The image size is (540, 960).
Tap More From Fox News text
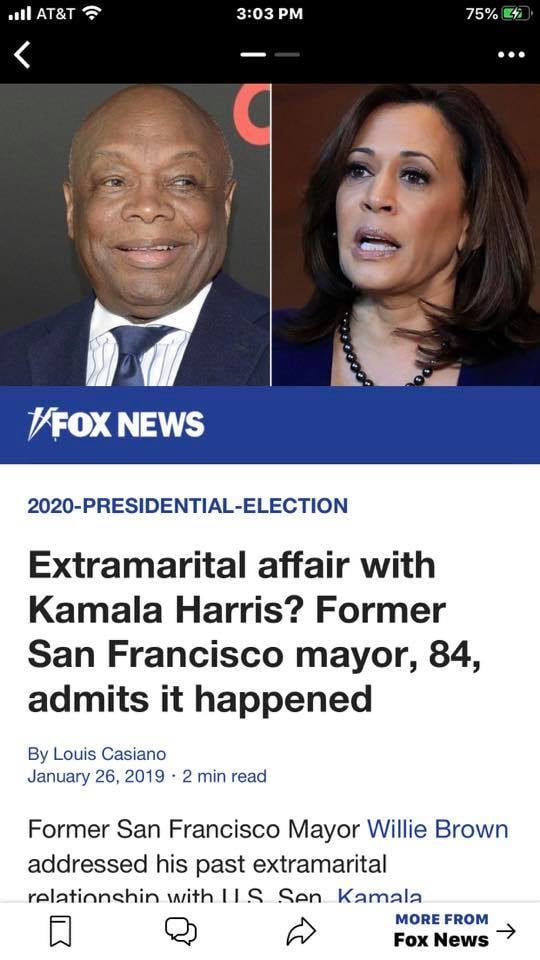tap(441, 929)
